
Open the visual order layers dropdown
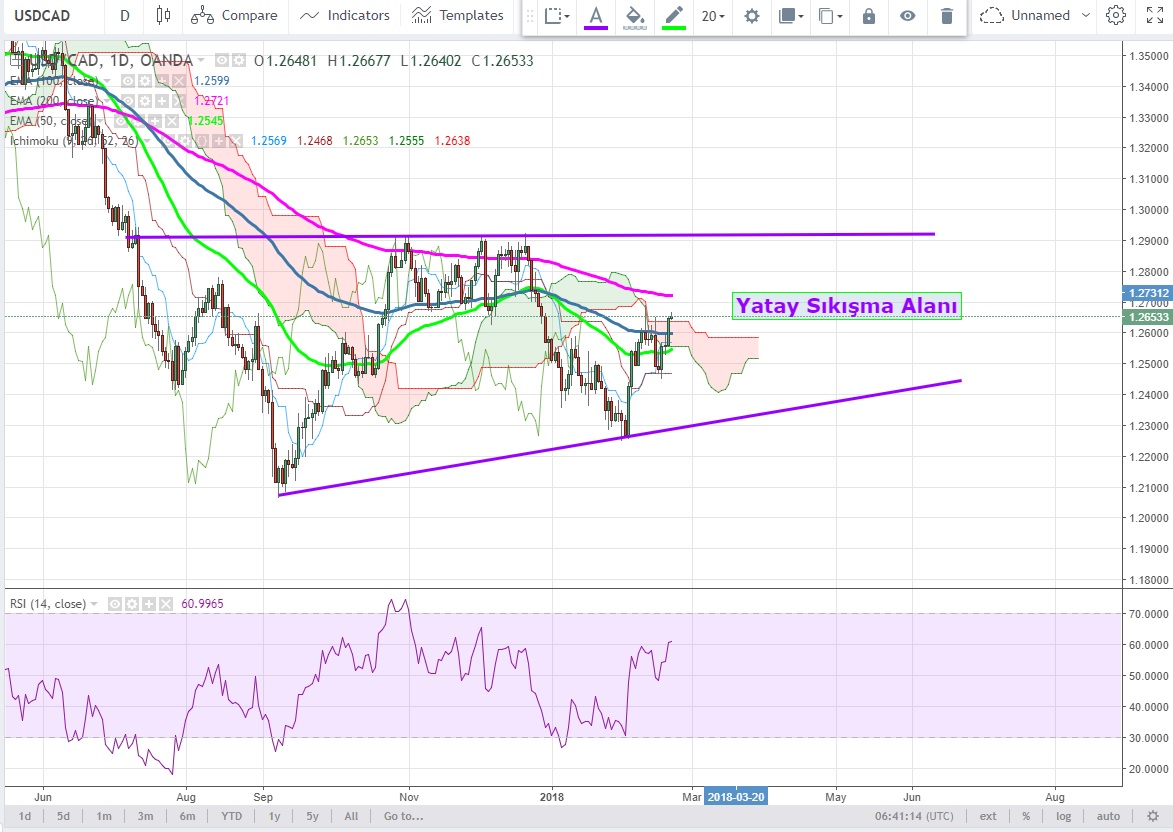(x=790, y=16)
